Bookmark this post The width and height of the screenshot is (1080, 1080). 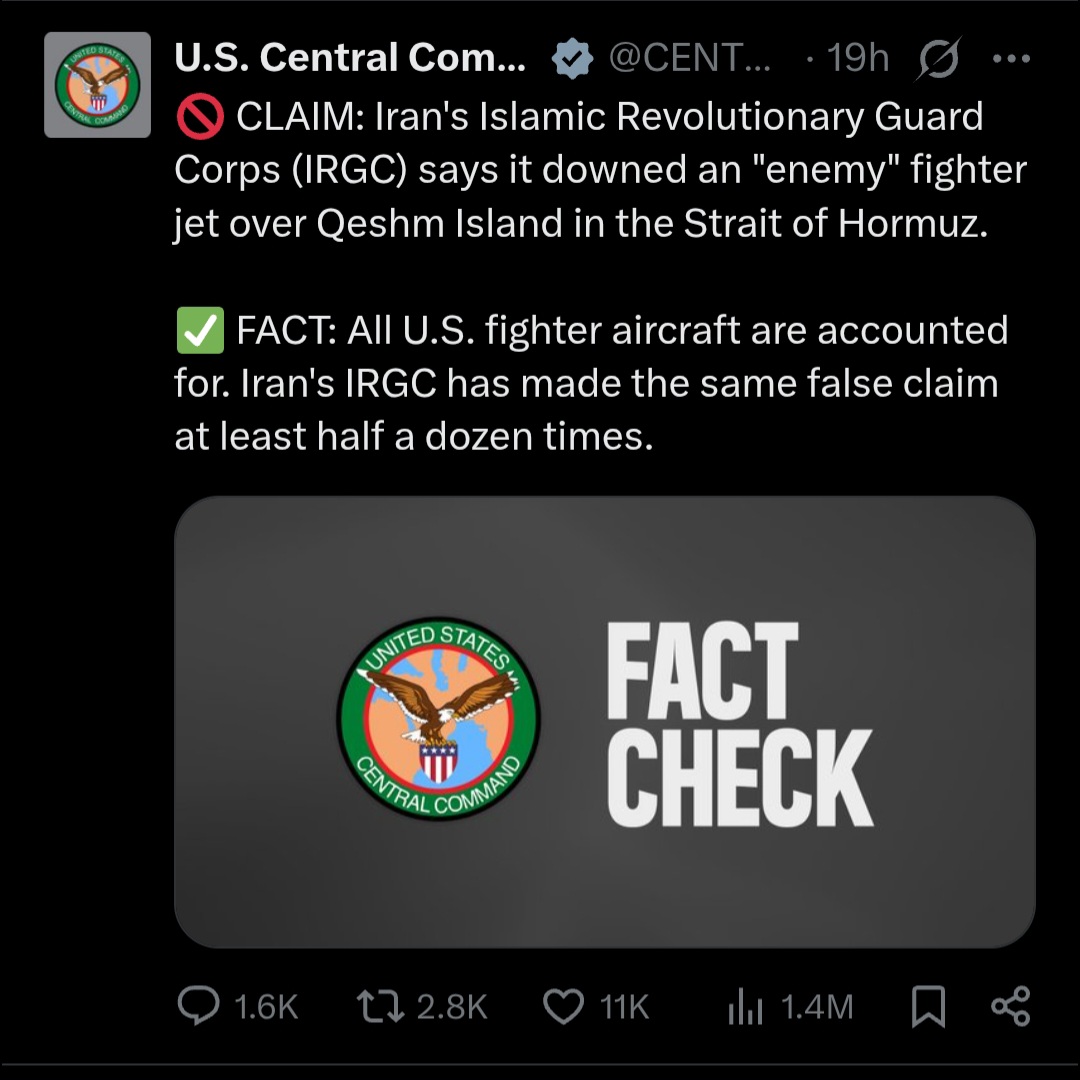click(x=928, y=1006)
